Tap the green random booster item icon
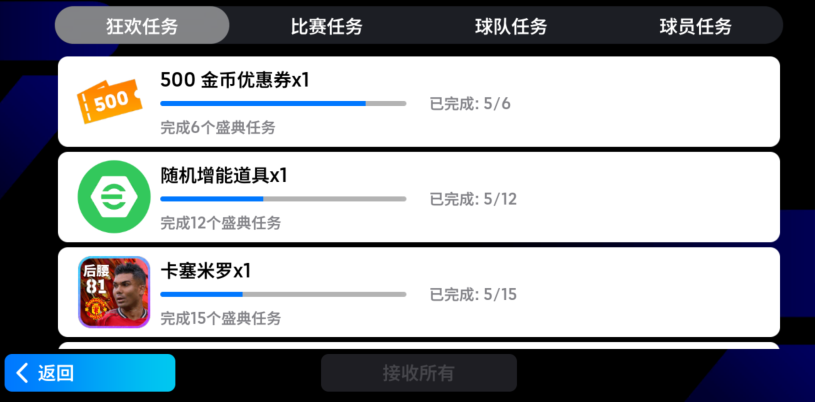 click(x=113, y=195)
